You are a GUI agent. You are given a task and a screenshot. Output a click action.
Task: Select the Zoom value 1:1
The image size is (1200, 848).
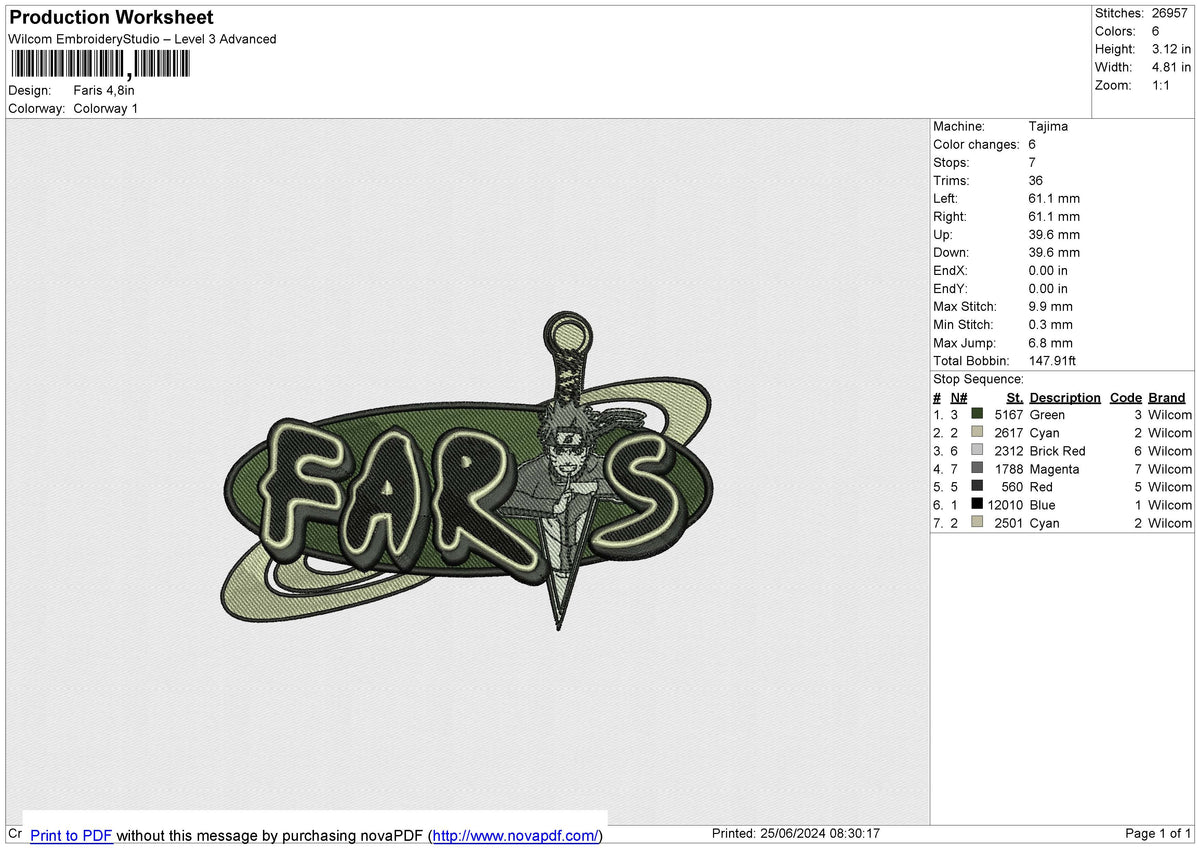click(x=1160, y=85)
